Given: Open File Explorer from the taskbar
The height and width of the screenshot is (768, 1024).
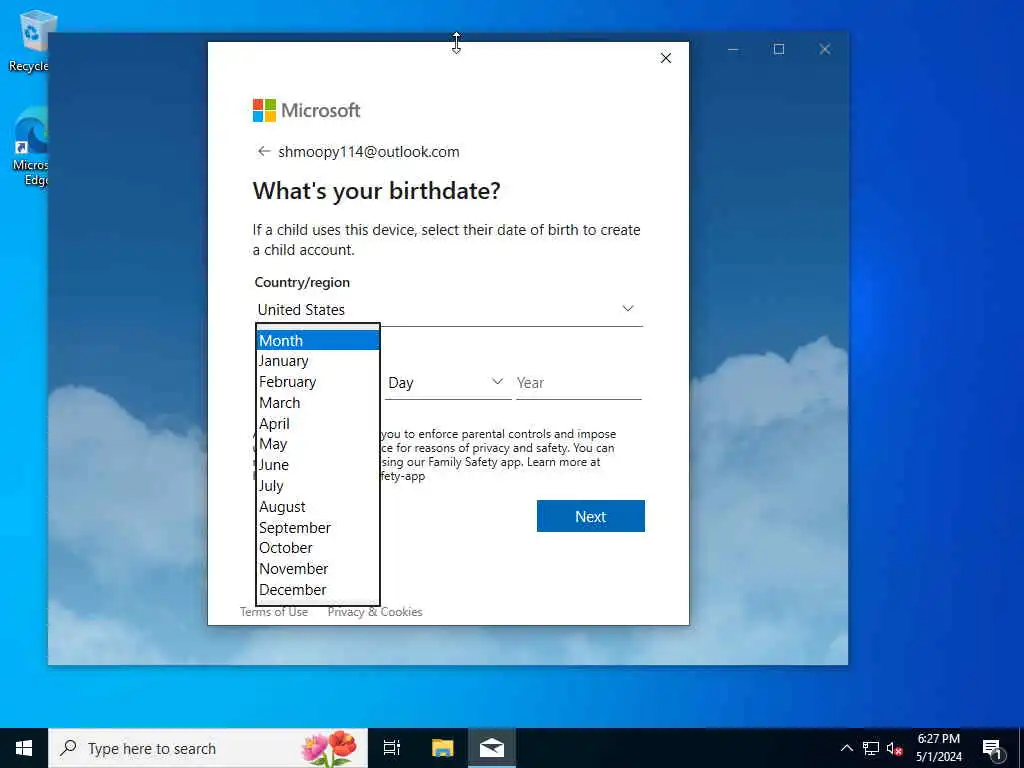Looking at the screenshot, I should click(x=442, y=748).
